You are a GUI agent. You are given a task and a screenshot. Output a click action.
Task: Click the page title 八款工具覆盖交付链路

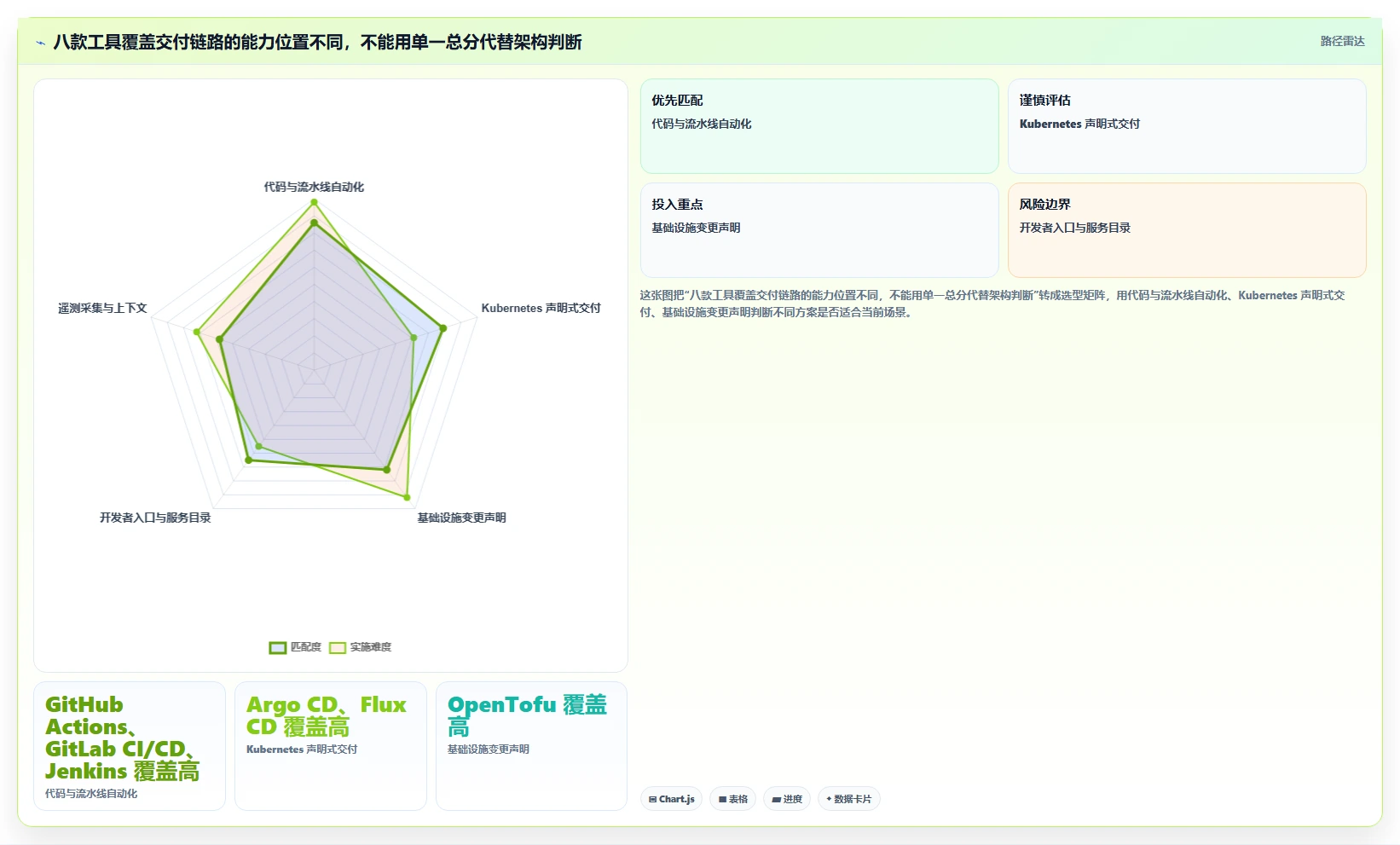coord(317,42)
